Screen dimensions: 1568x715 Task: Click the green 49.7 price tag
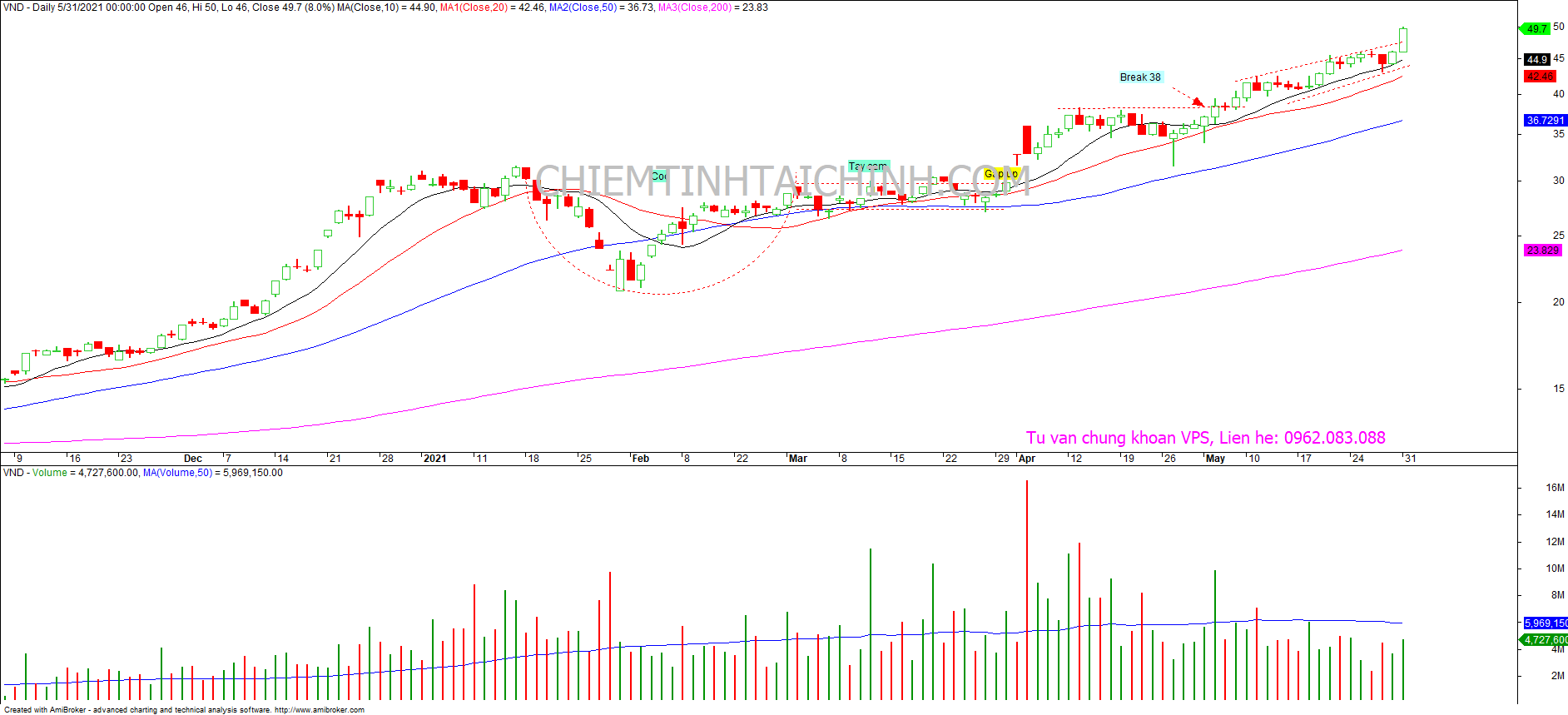[1536, 28]
